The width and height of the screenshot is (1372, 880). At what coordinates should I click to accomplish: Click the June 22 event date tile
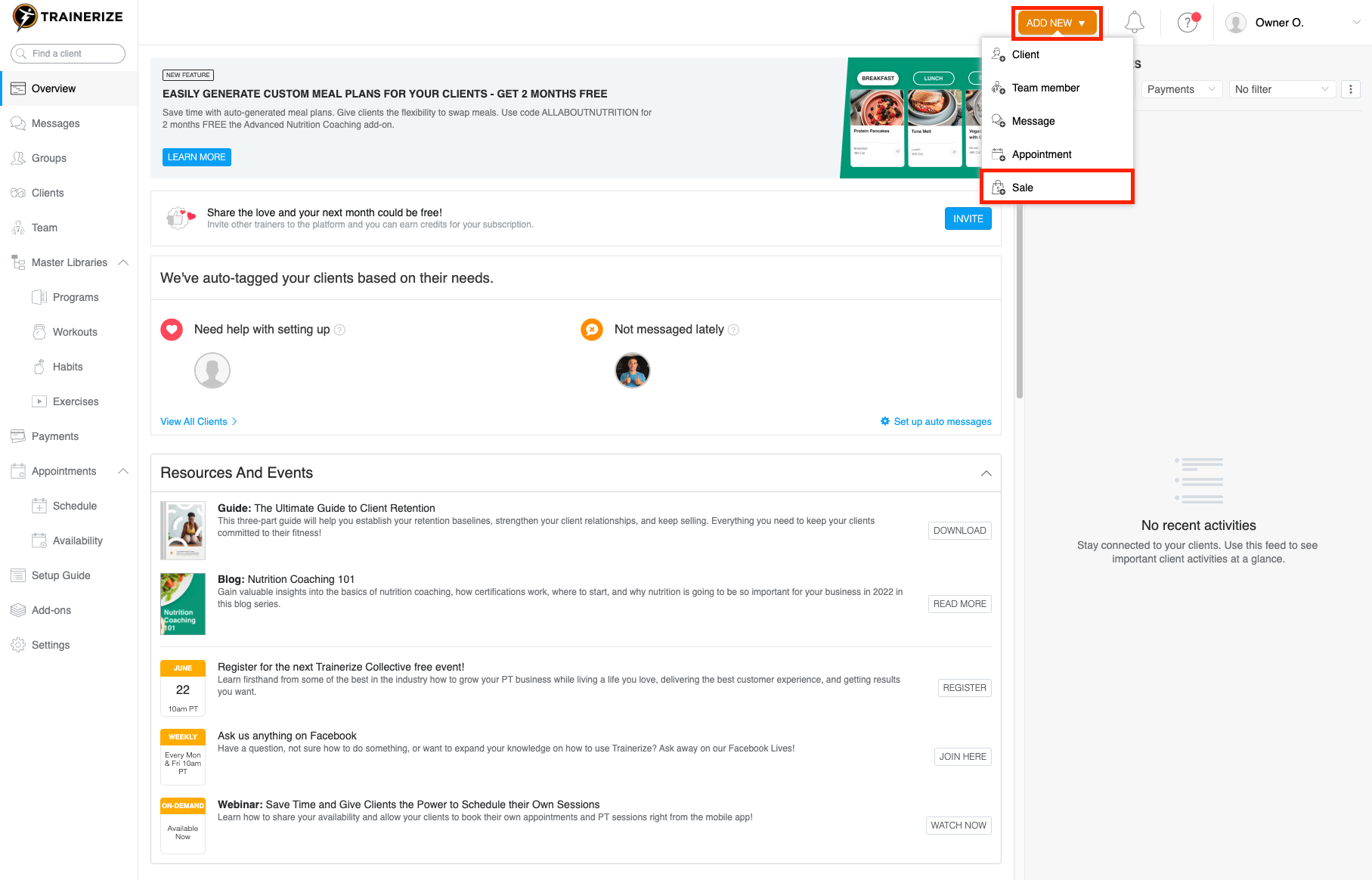183,688
